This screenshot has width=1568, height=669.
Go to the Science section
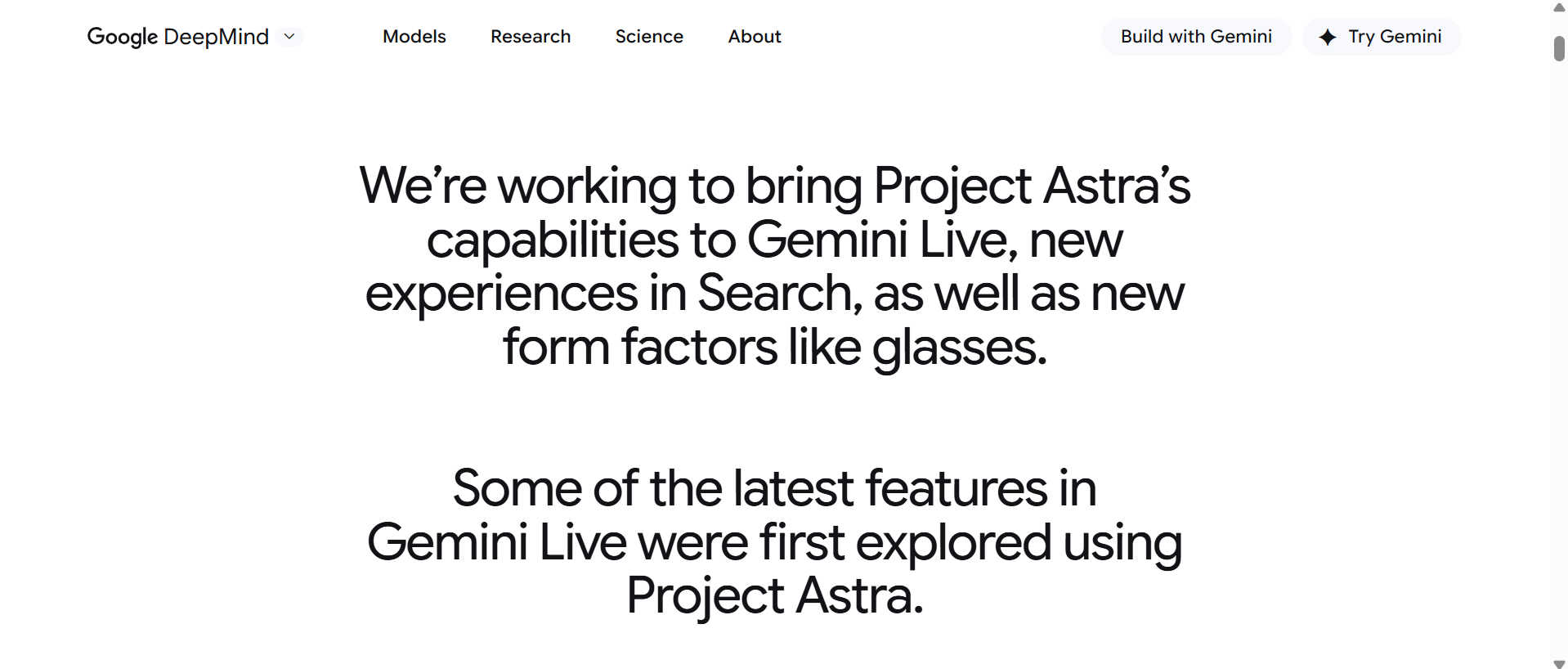[x=649, y=37]
